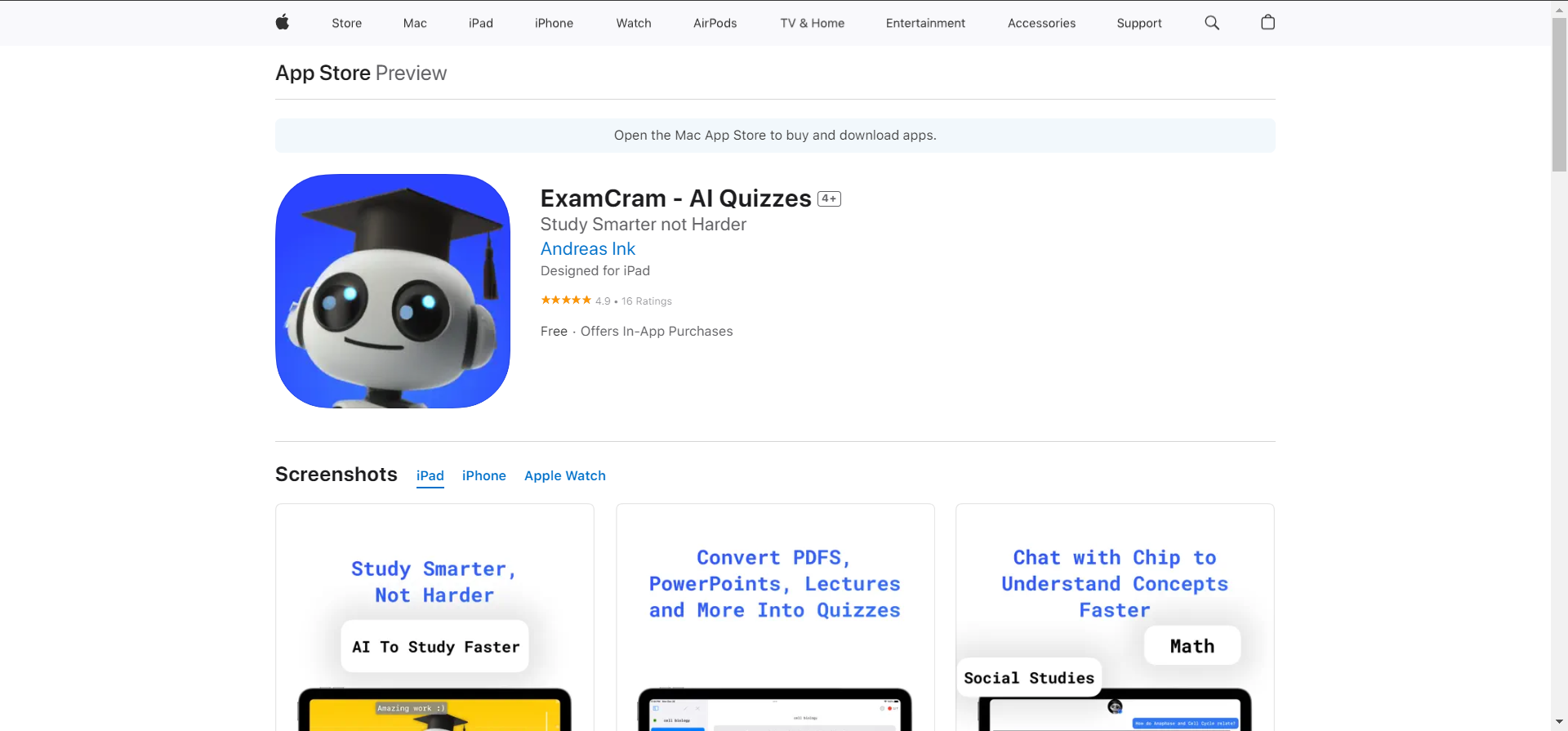Click the AI To Study Faster label
1568x731 pixels.
[435, 647]
